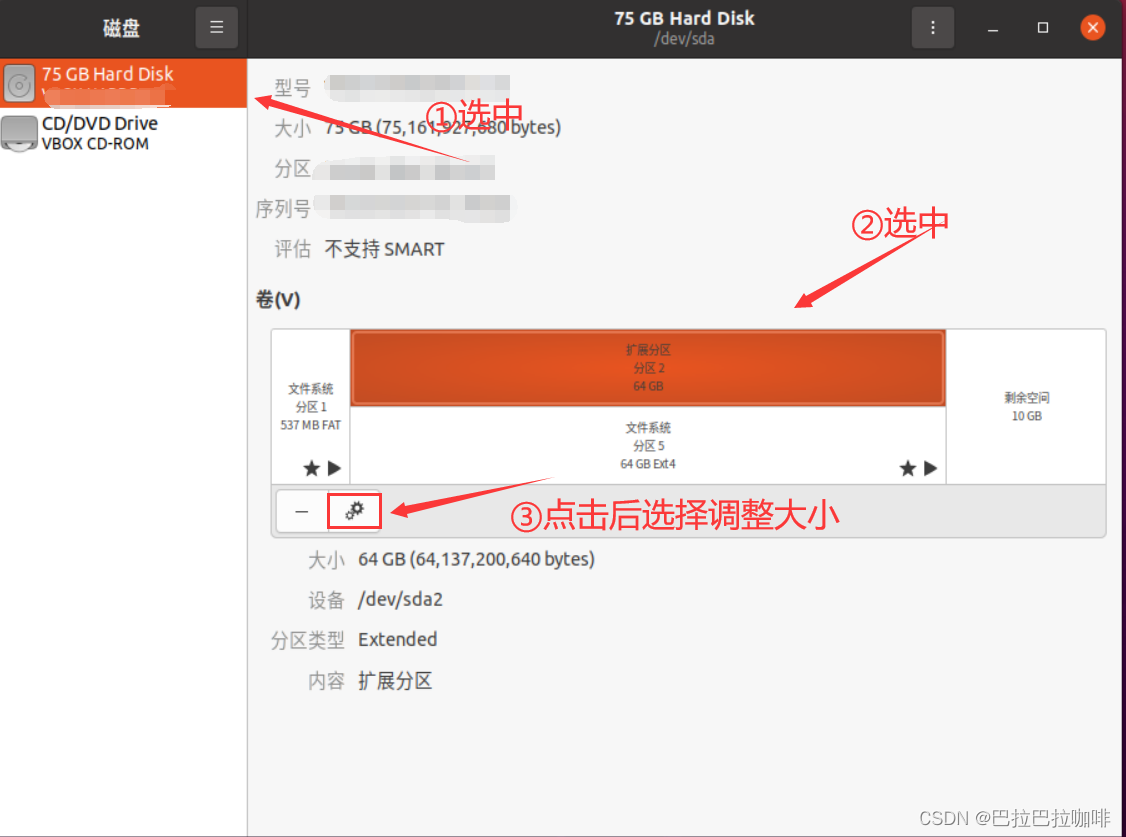
Task: Maximize the Disks window
Action: [x=1043, y=28]
